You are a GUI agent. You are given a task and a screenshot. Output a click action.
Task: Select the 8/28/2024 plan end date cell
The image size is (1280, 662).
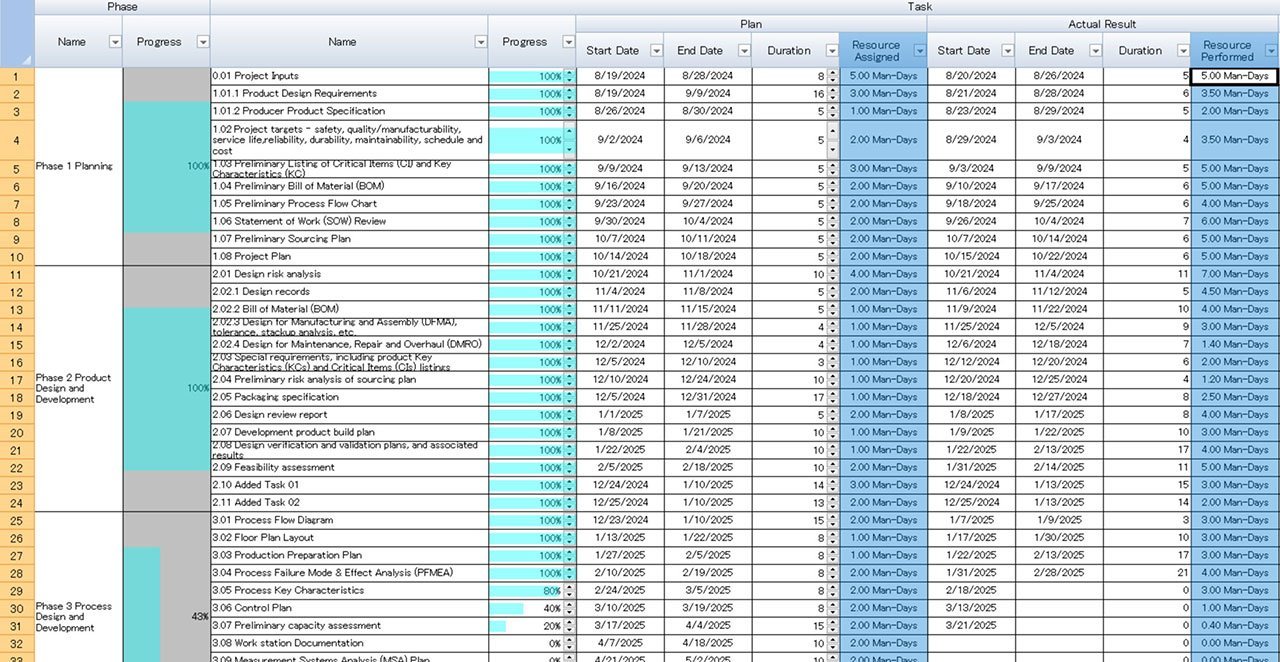click(708, 76)
